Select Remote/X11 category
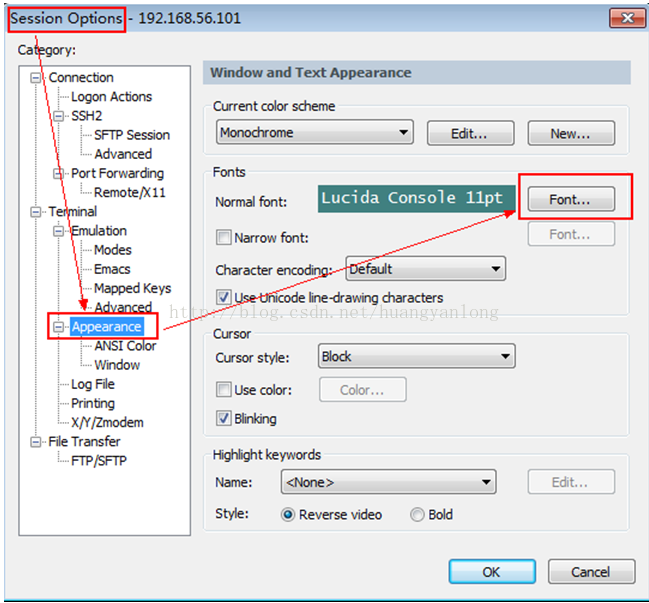The height and width of the screenshot is (603, 649). [x=130, y=192]
